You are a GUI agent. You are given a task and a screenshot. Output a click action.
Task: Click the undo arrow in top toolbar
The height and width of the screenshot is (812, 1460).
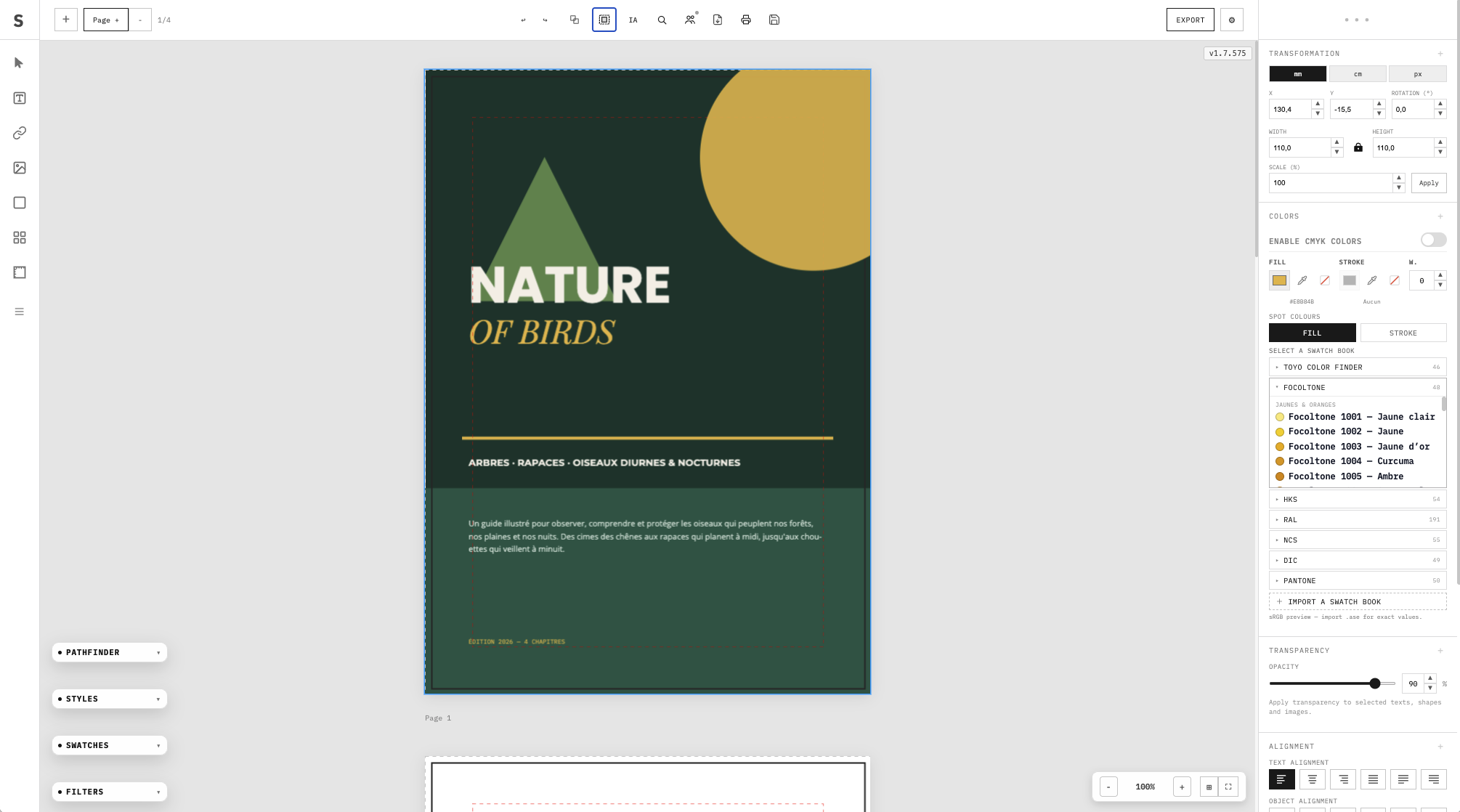pos(523,20)
